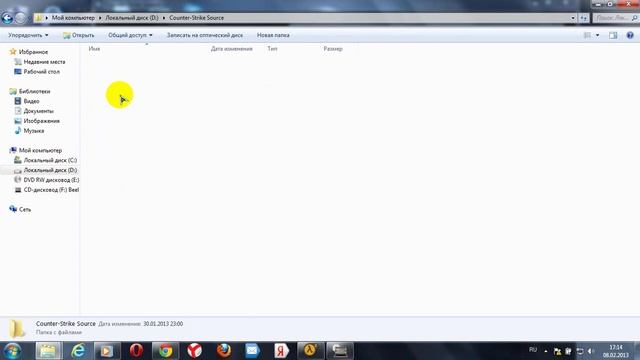Viewport: 640px width, 360px height.
Task: Open the volume speaker tray icon
Action: pyautogui.click(x=591, y=351)
